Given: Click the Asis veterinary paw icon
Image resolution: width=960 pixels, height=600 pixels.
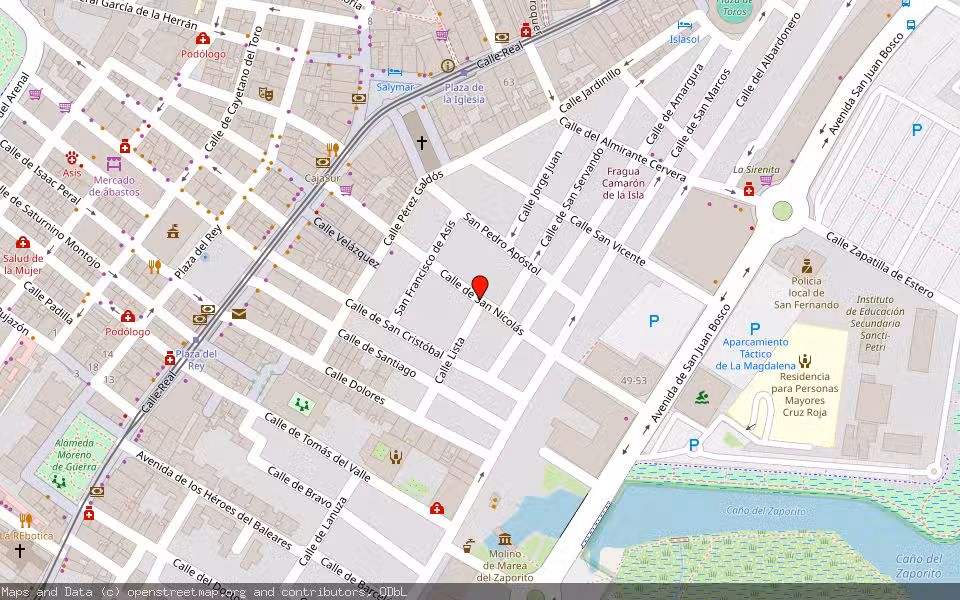Looking at the screenshot, I should tap(72, 158).
